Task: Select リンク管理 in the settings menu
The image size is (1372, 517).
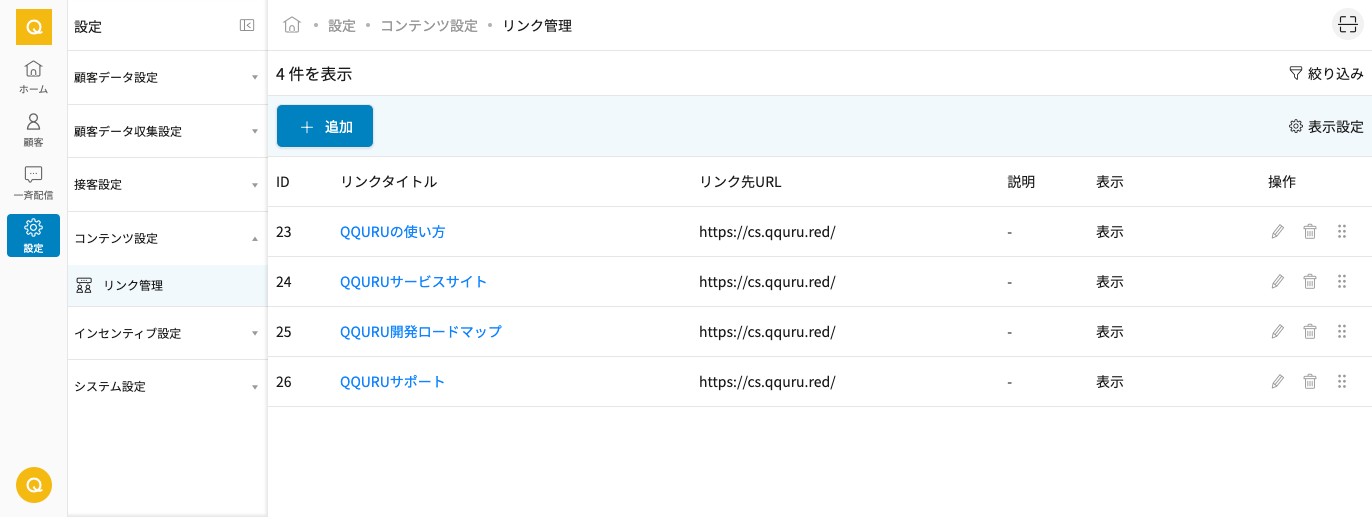Action: (x=133, y=286)
